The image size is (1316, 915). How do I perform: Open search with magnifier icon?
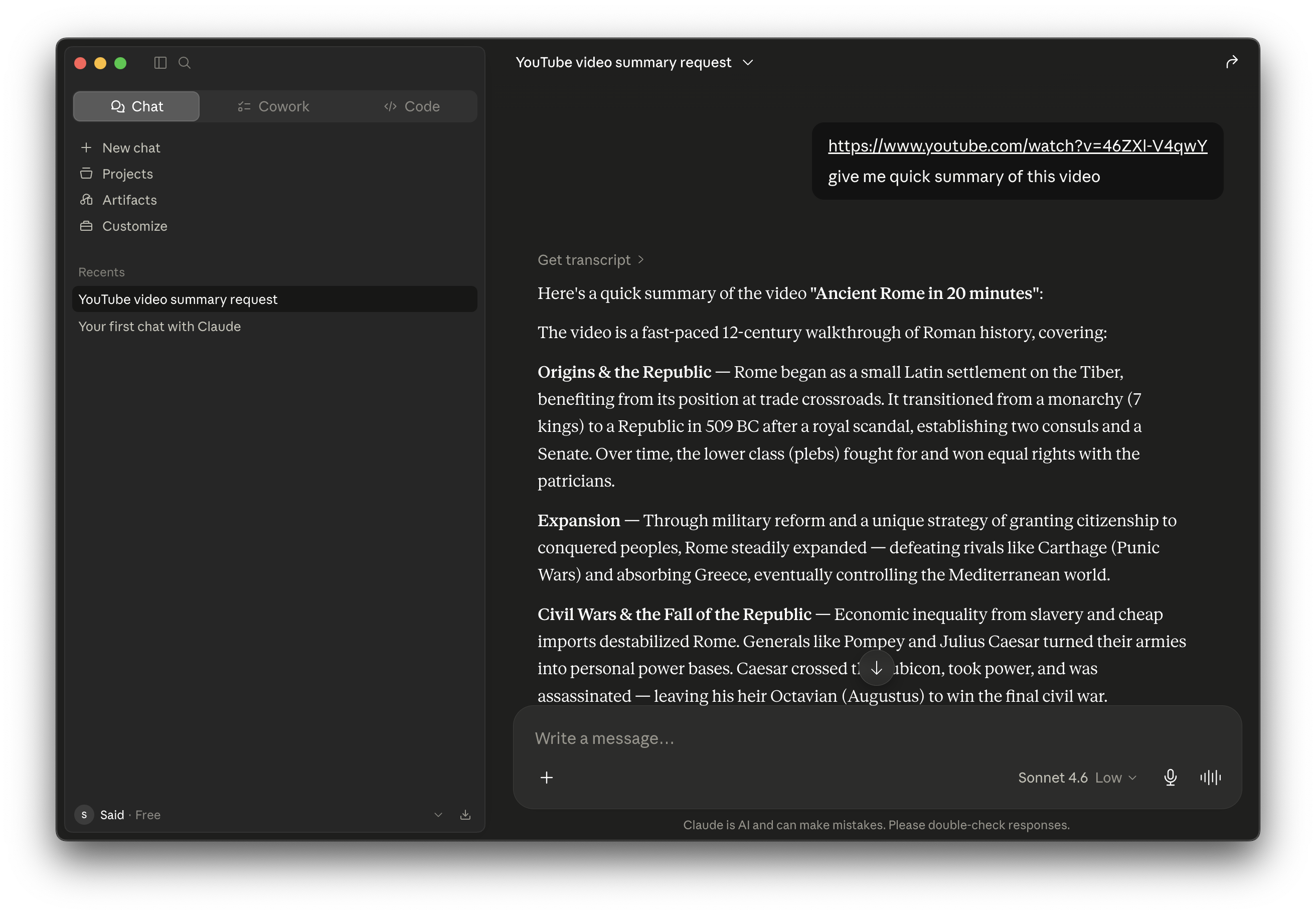(x=185, y=63)
